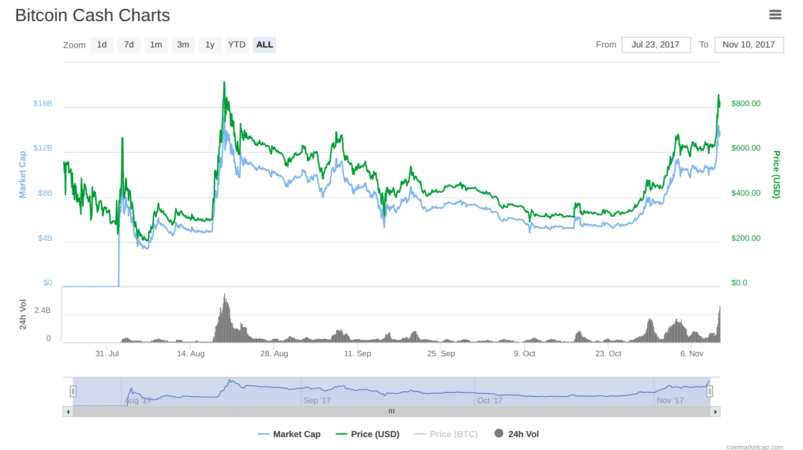Click the navigator left range handle
The width and height of the screenshot is (803, 450).
[x=73, y=391]
